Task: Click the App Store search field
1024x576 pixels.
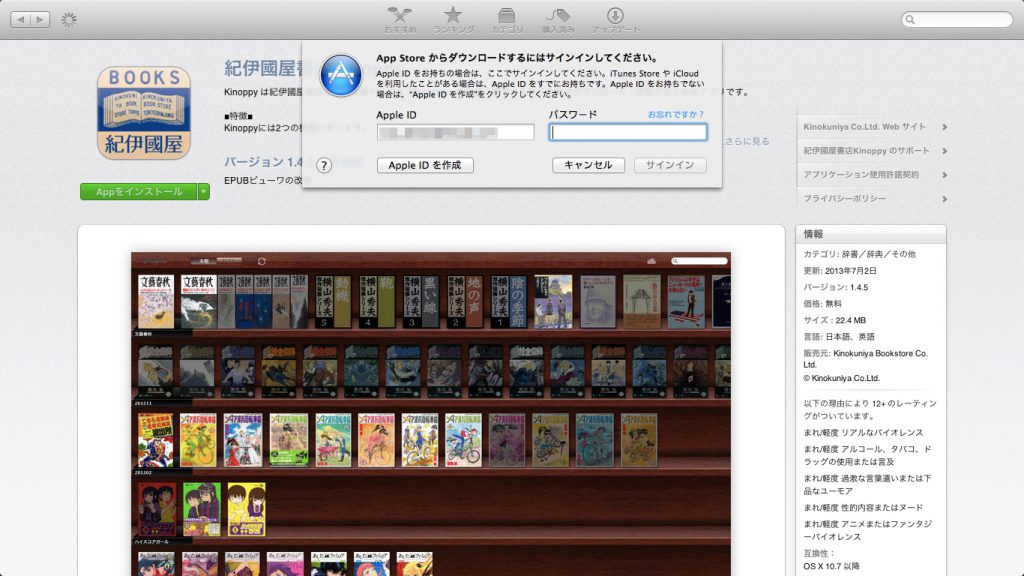Action: pyautogui.click(x=957, y=20)
